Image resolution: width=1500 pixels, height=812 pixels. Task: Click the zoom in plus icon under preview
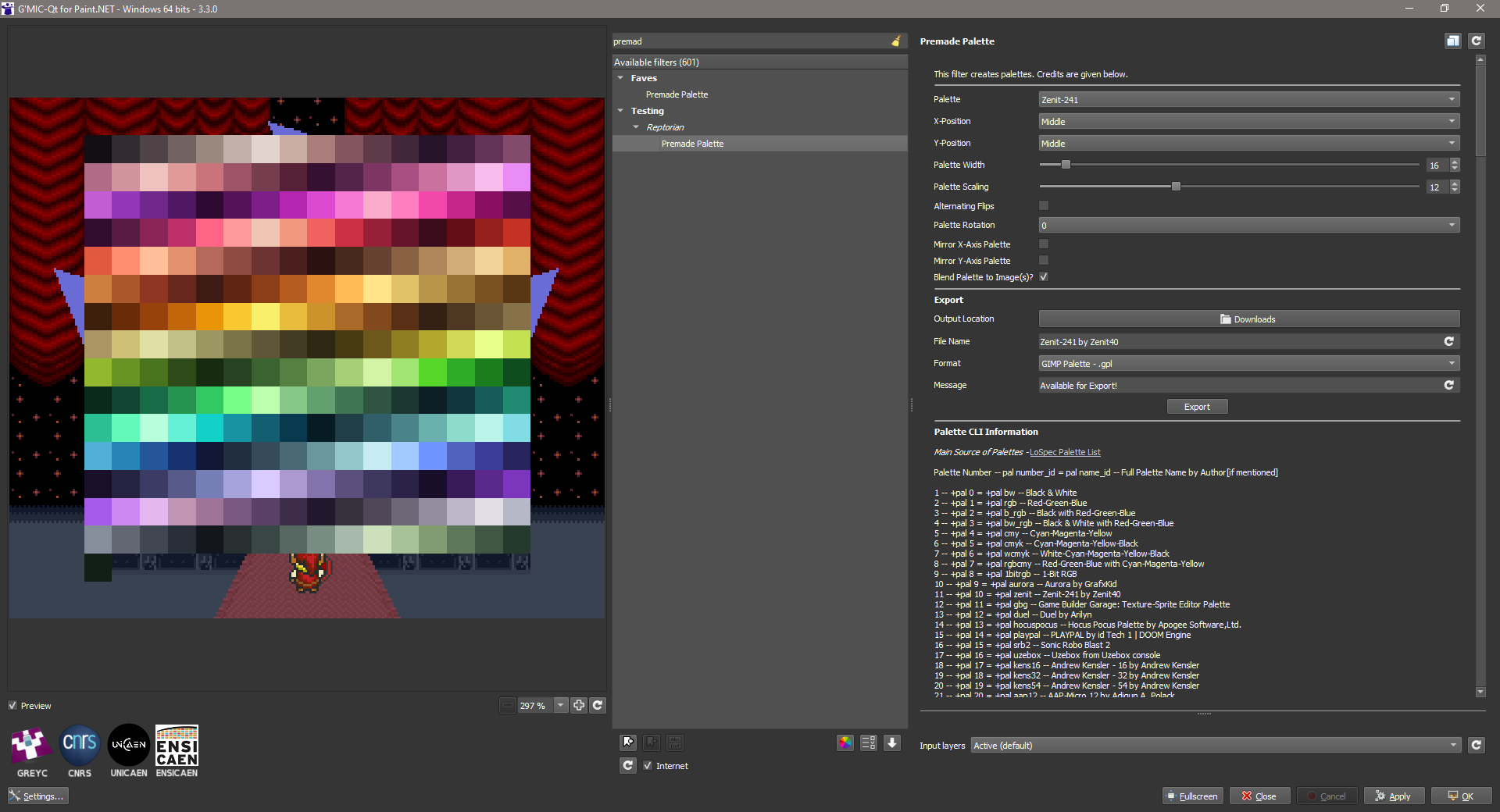(579, 705)
